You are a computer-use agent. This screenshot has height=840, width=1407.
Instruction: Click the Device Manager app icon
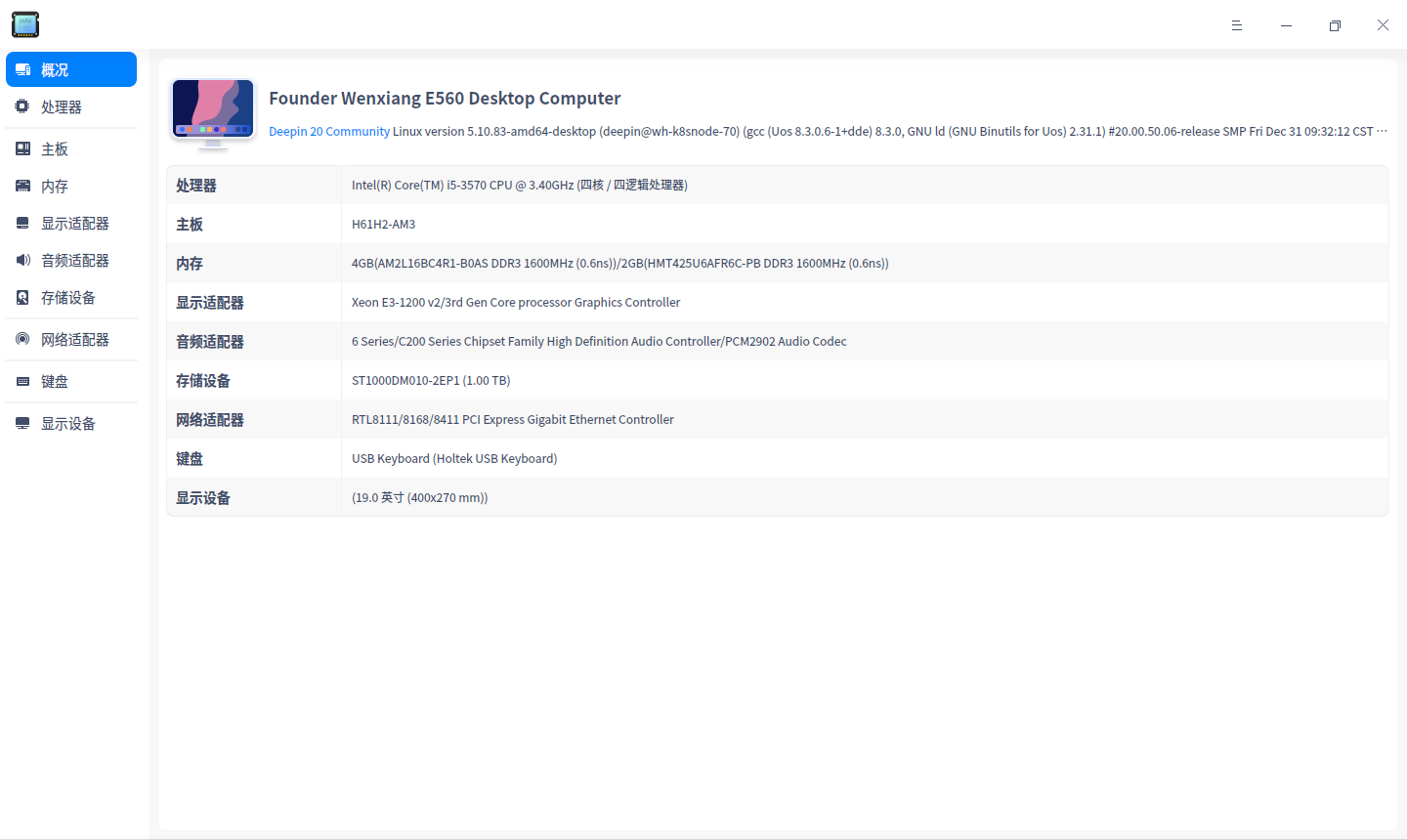pyautogui.click(x=25, y=24)
